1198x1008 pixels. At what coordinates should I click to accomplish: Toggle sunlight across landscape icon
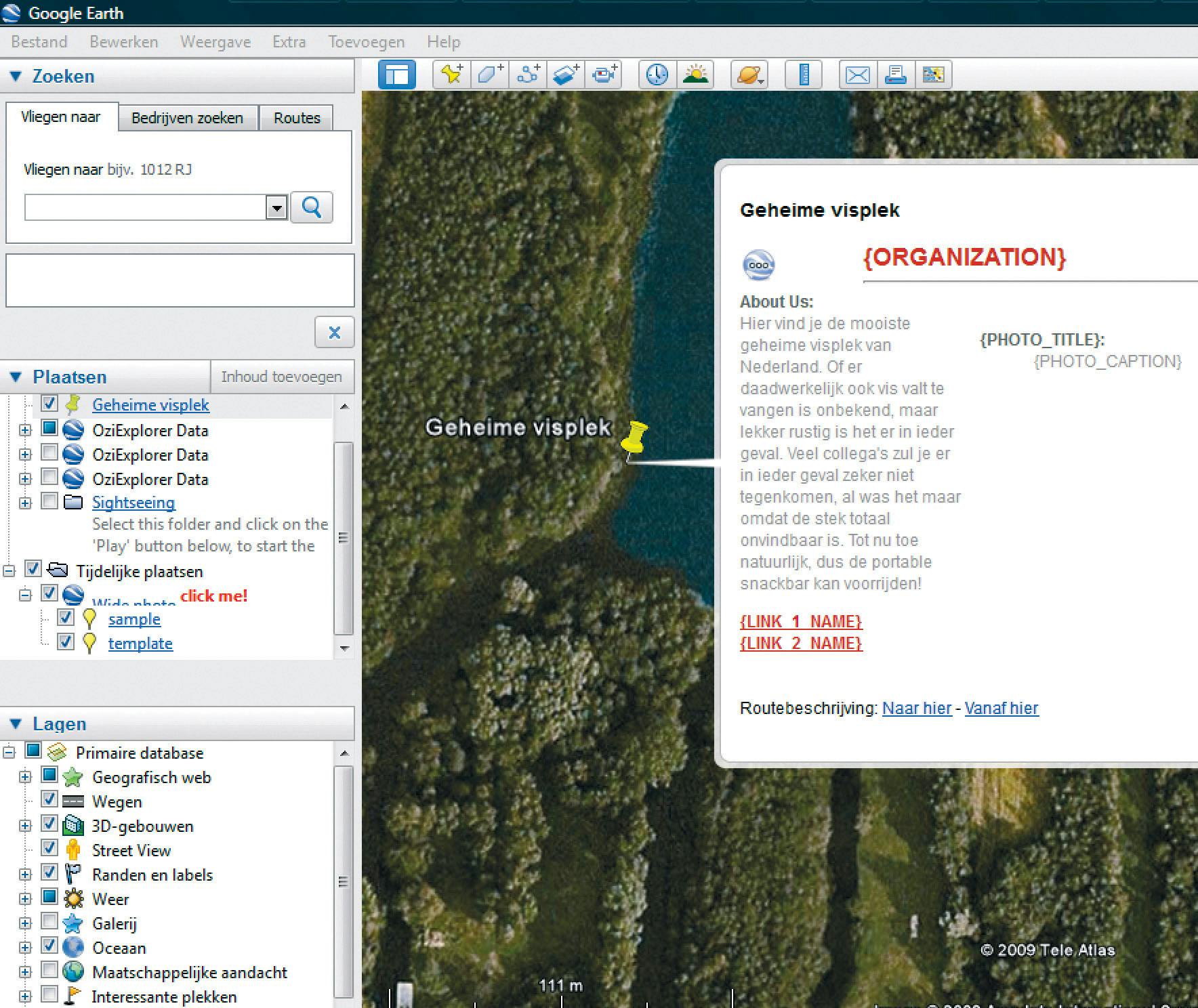[x=695, y=75]
